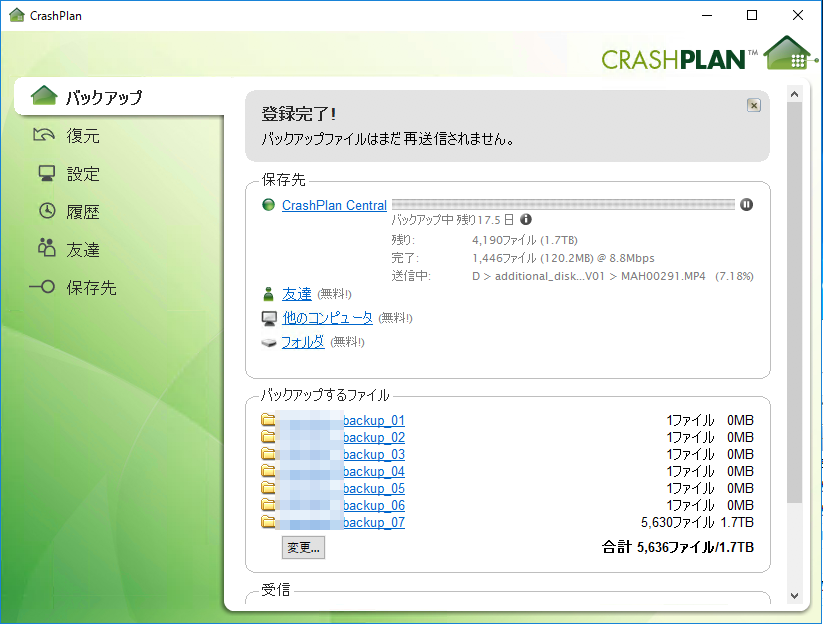Open the バックアップ tab in sidebar

tap(120, 97)
